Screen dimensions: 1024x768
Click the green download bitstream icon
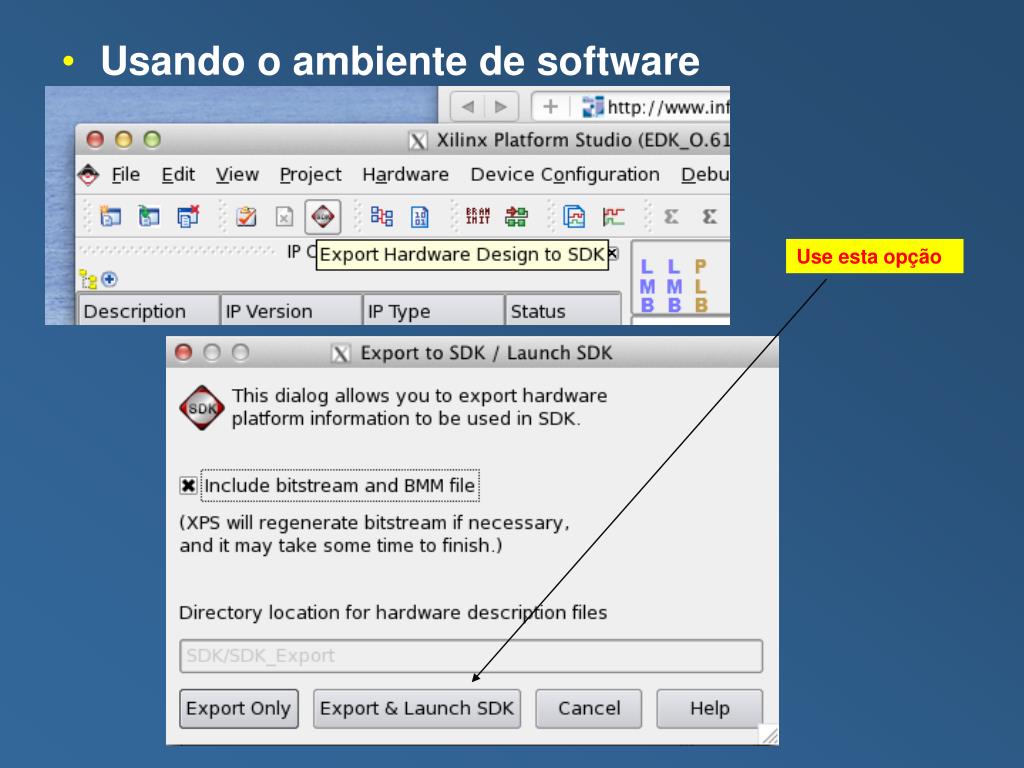click(516, 216)
